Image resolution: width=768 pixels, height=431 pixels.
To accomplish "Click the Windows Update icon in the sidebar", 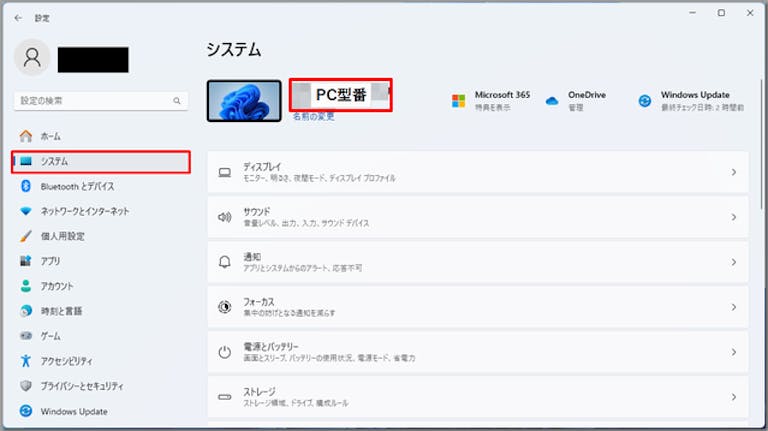I will [26, 411].
